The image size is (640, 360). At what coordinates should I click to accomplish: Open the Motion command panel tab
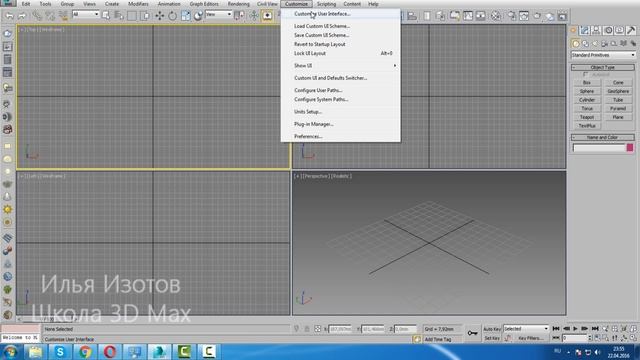(x=608, y=30)
